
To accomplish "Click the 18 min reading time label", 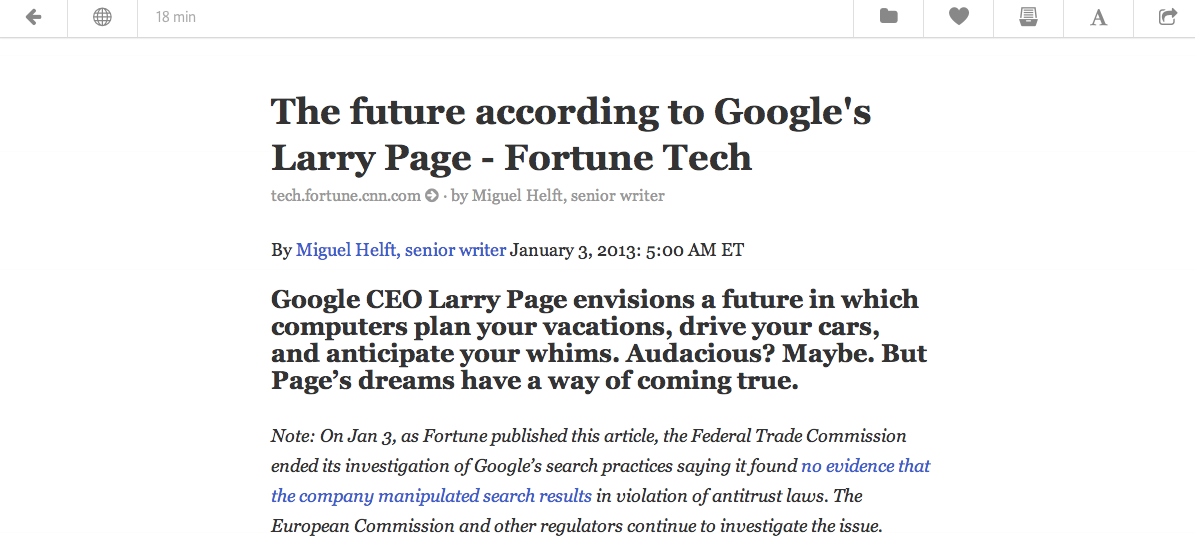I will pyautogui.click(x=176, y=17).
